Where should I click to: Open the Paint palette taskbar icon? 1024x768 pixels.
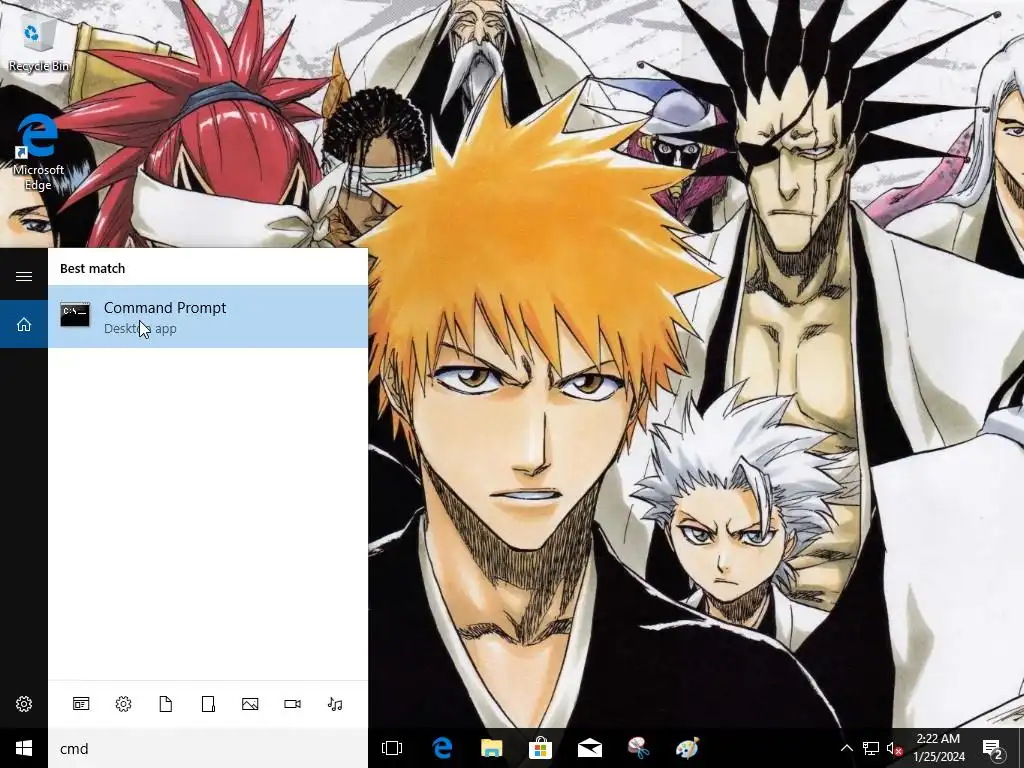(x=687, y=748)
